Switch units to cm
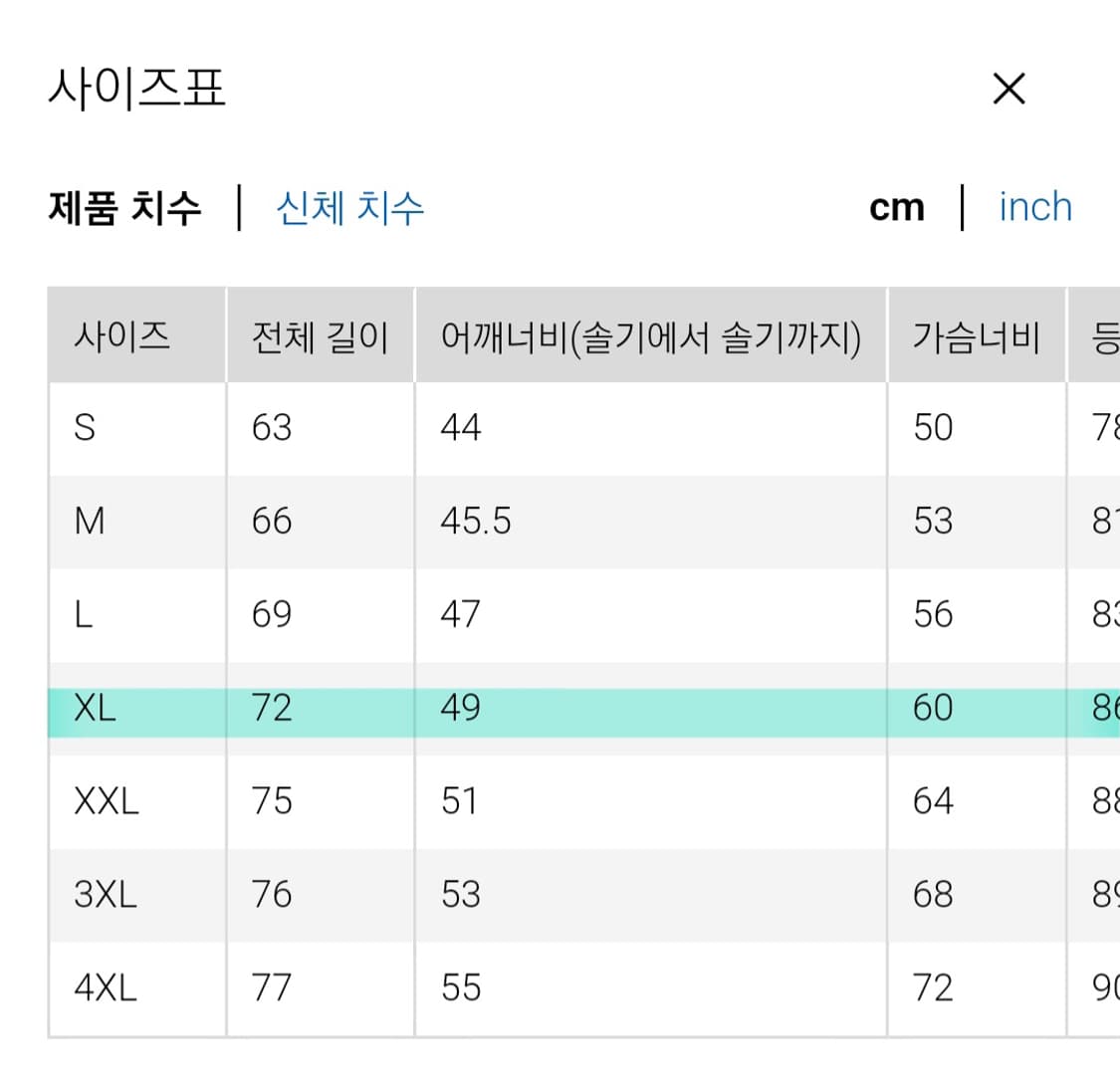The image size is (1120, 1084). point(896,206)
